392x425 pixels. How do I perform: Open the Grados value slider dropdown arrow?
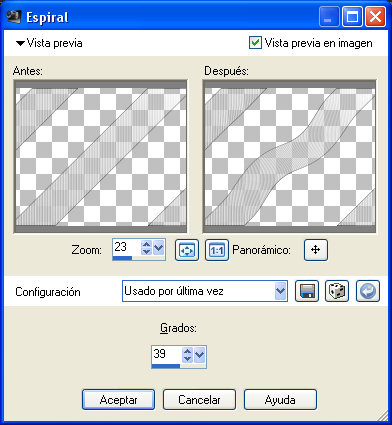tap(200, 355)
